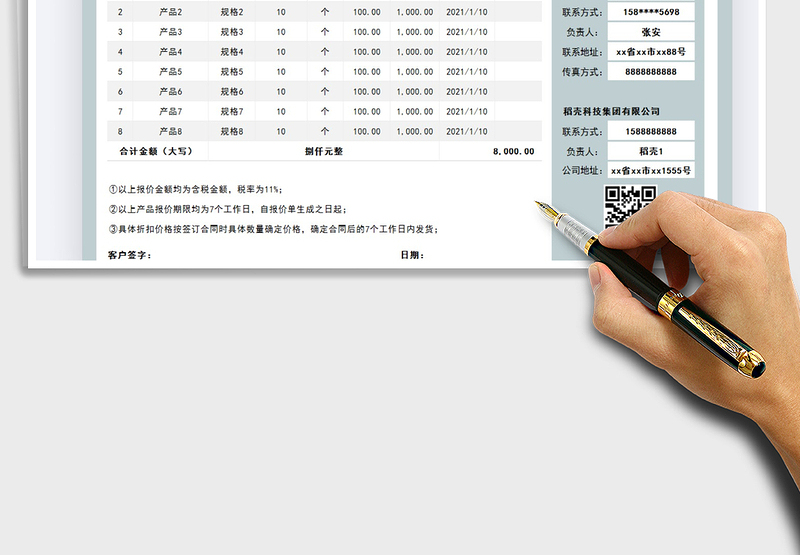Image resolution: width=800 pixels, height=555 pixels.
Task: Edit the contact number 158****5698
Action: click(x=651, y=12)
